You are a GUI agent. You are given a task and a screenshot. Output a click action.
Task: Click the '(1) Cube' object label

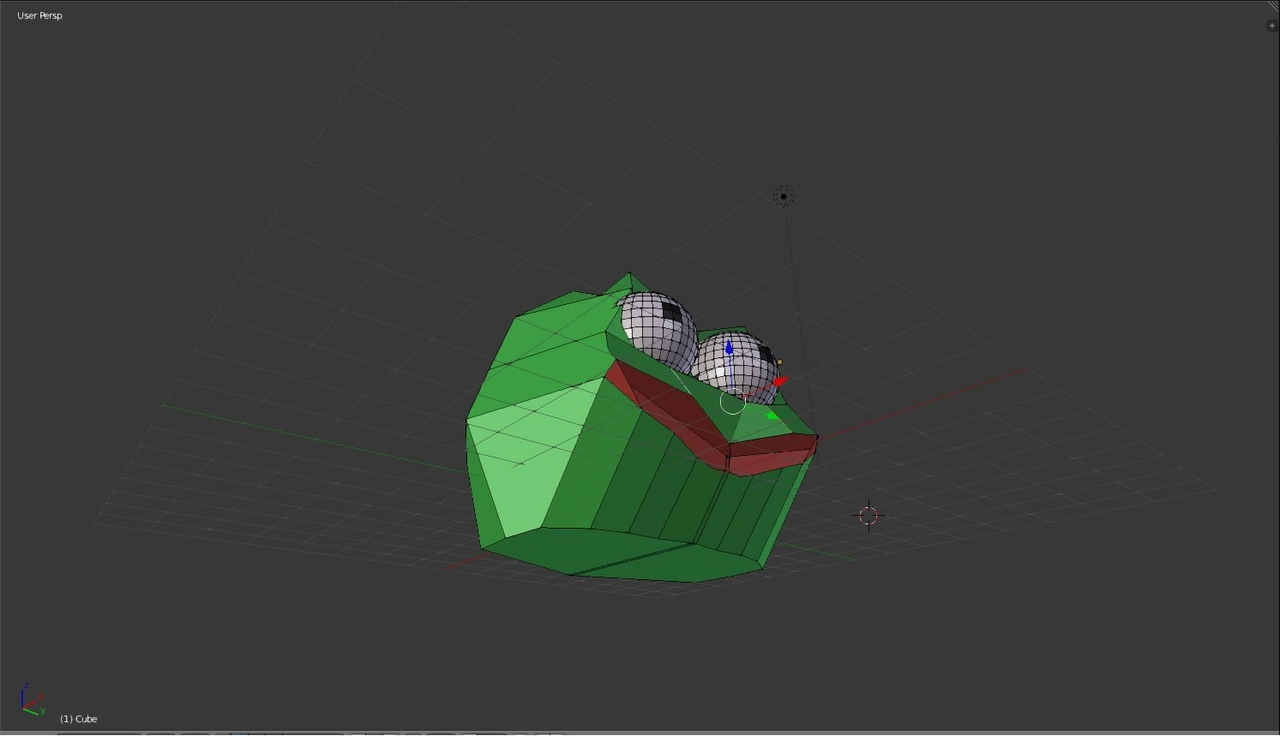pyautogui.click(x=78, y=719)
